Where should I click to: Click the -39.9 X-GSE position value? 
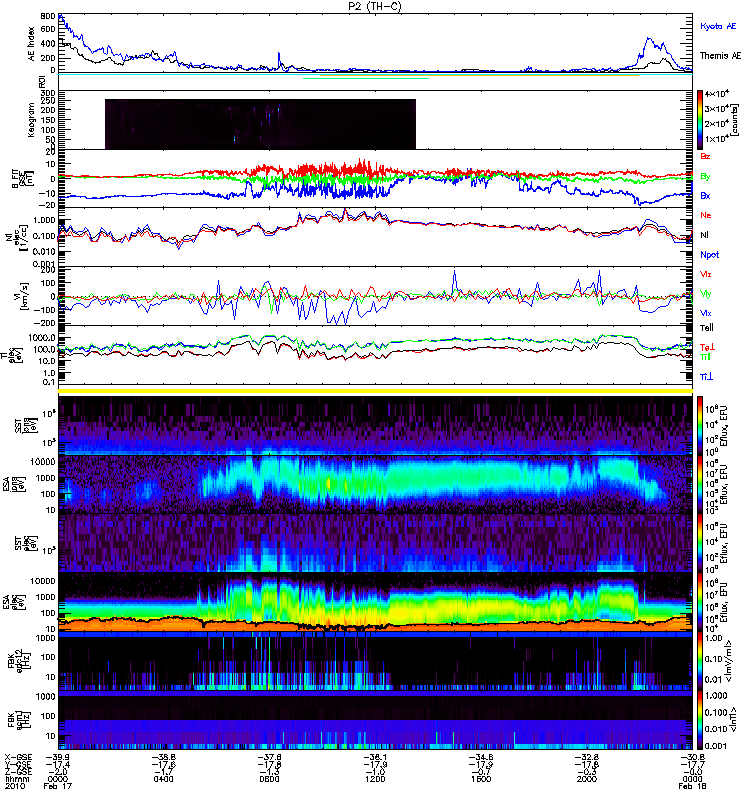pos(58,758)
